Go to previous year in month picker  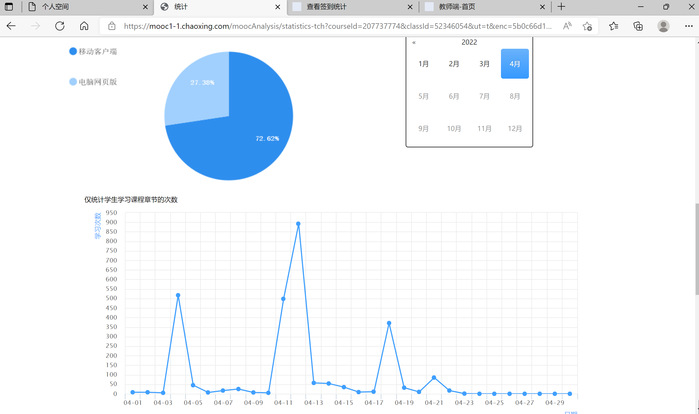pyautogui.click(x=414, y=43)
